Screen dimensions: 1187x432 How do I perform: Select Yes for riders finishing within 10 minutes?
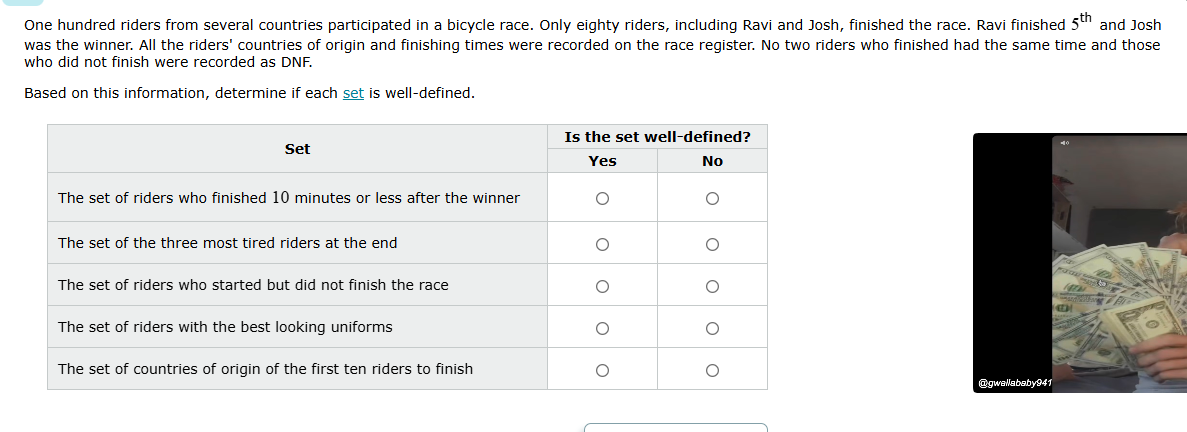click(x=602, y=198)
